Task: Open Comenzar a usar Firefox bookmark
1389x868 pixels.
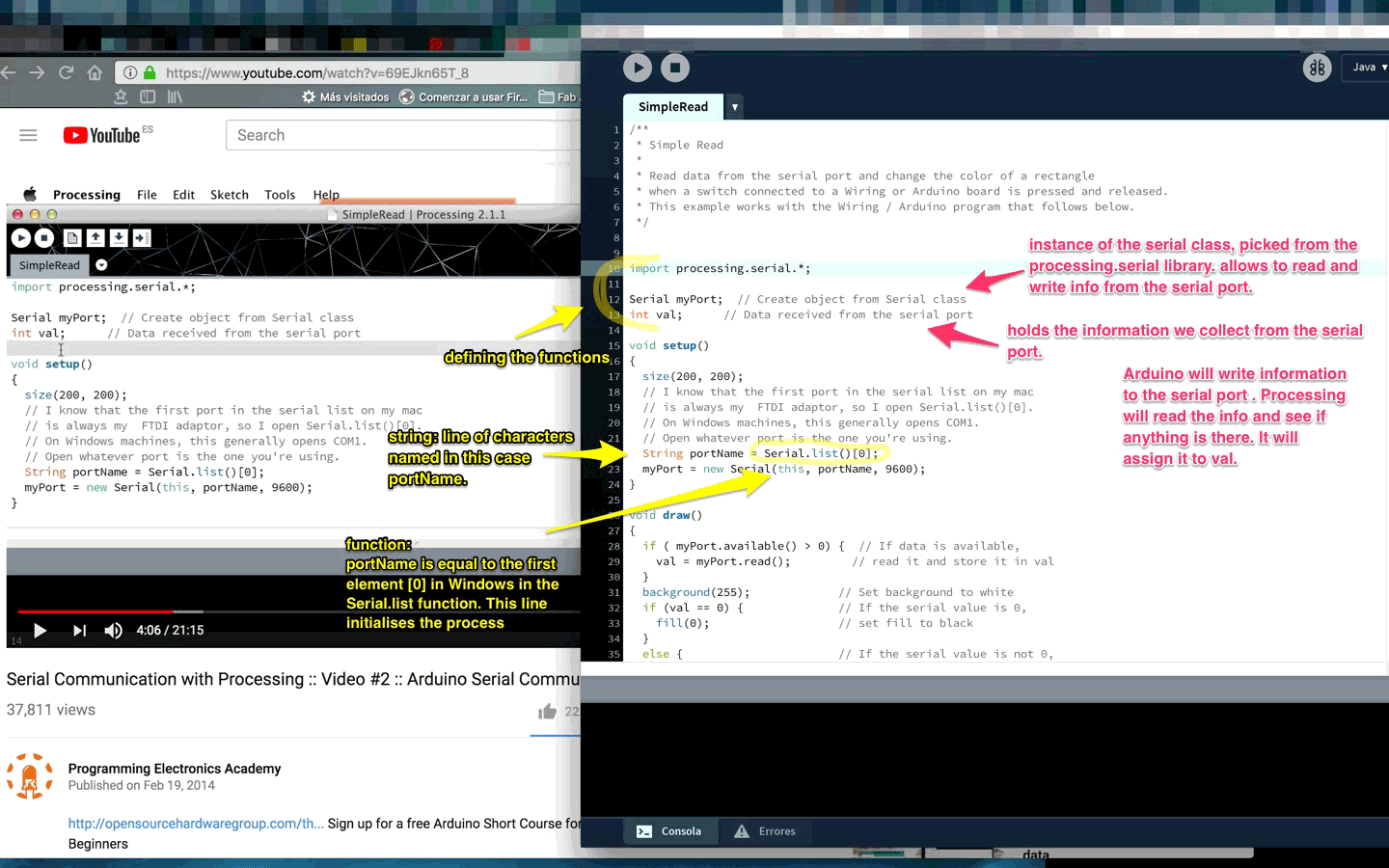Action: [x=464, y=96]
